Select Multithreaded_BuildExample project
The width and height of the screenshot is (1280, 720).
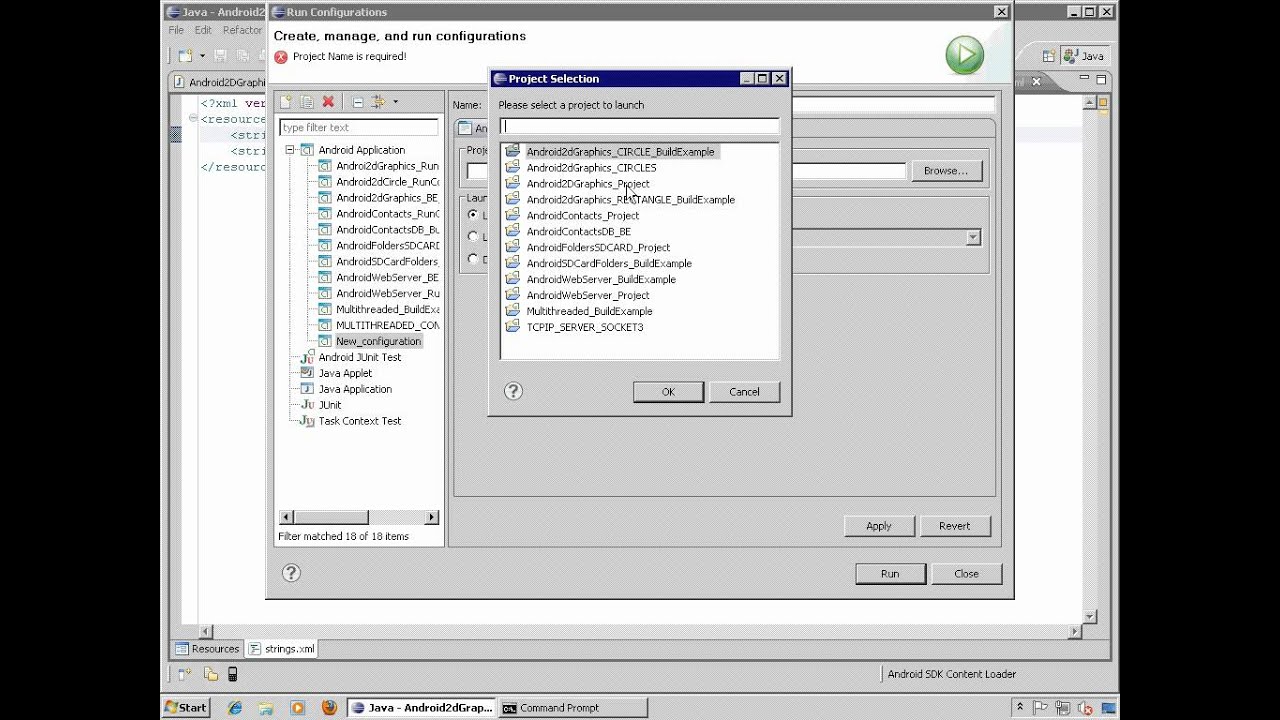click(x=589, y=312)
